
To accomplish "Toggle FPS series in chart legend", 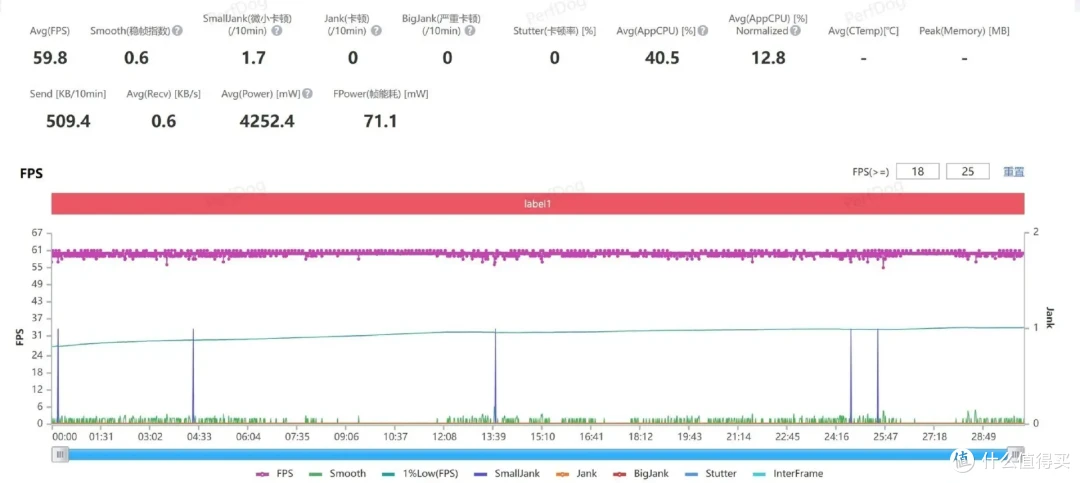I will coord(273,473).
